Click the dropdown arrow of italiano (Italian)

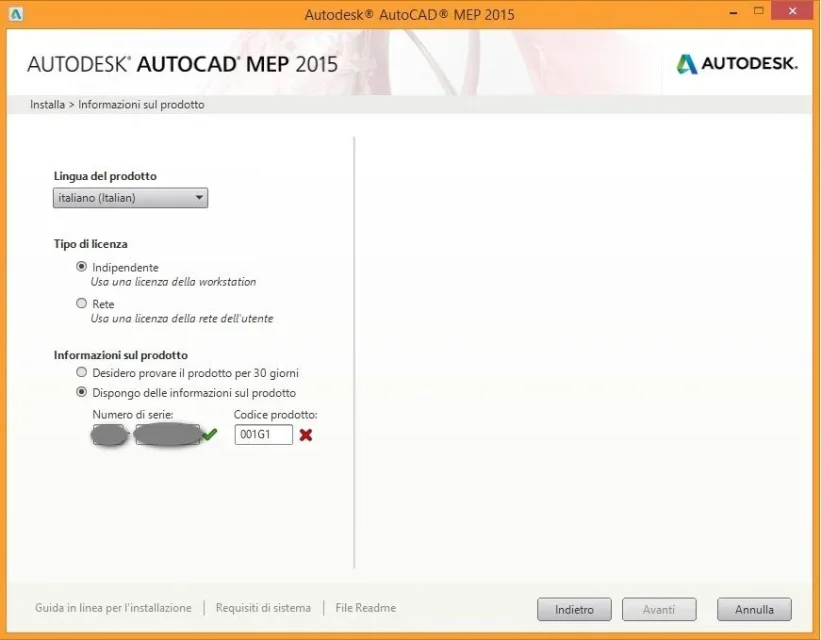click(x=199, y=198)
